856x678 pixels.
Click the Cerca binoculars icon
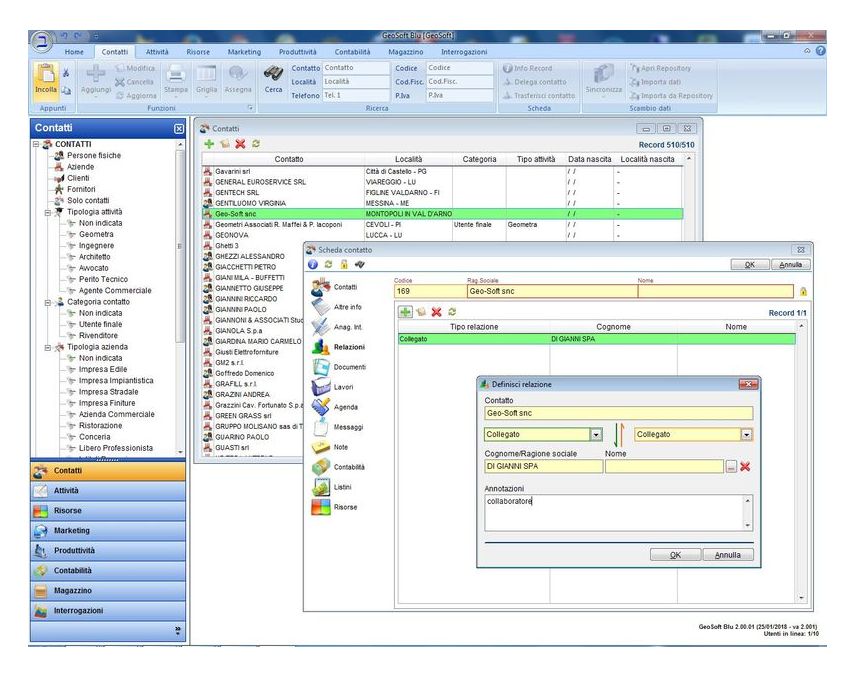pos(273,73)
